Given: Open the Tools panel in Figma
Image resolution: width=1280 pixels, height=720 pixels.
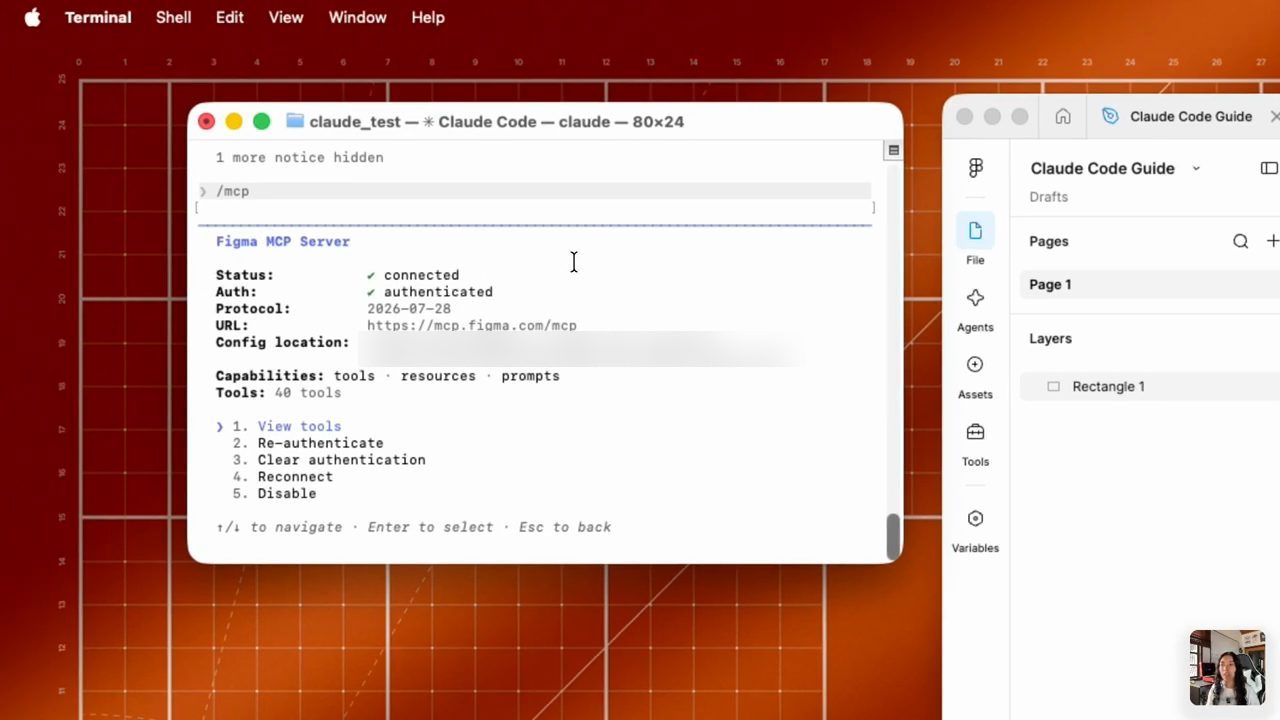Looking at the screenshot, I should point(975,444).
